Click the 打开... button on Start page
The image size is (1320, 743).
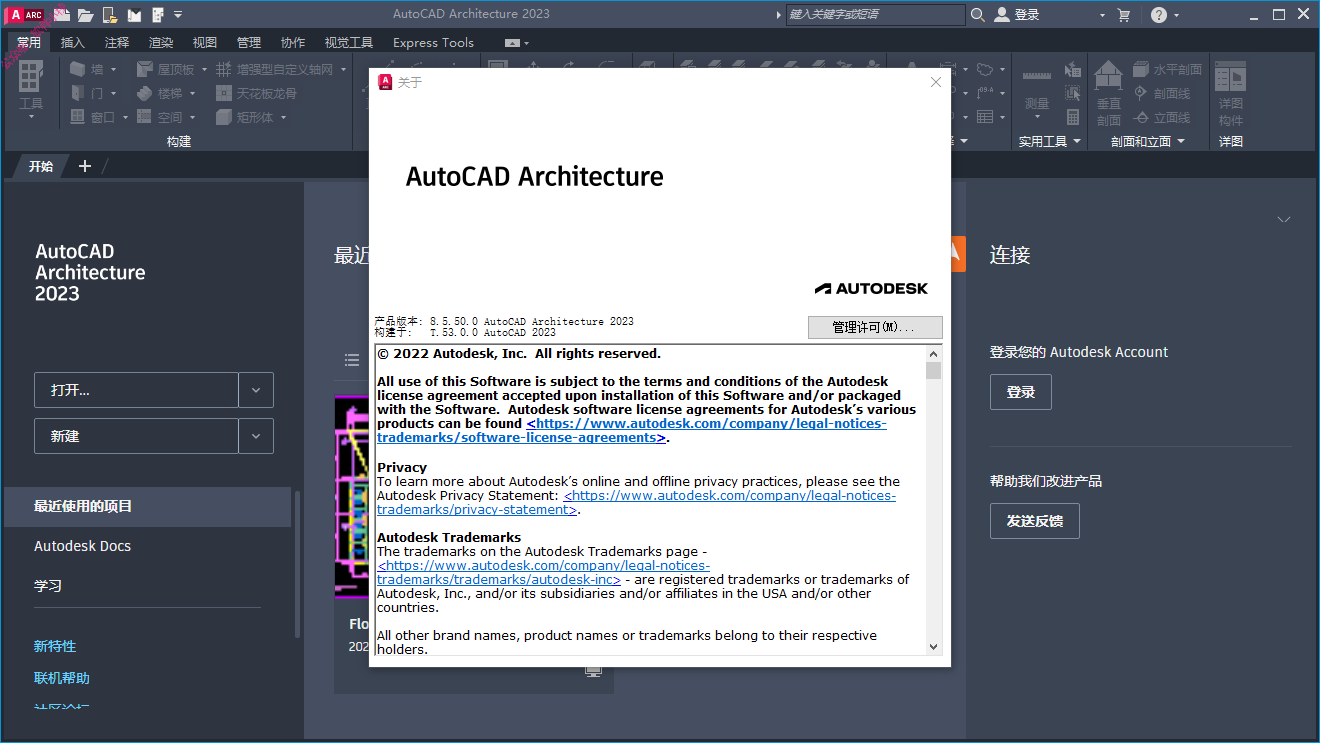tap(136, 390)
